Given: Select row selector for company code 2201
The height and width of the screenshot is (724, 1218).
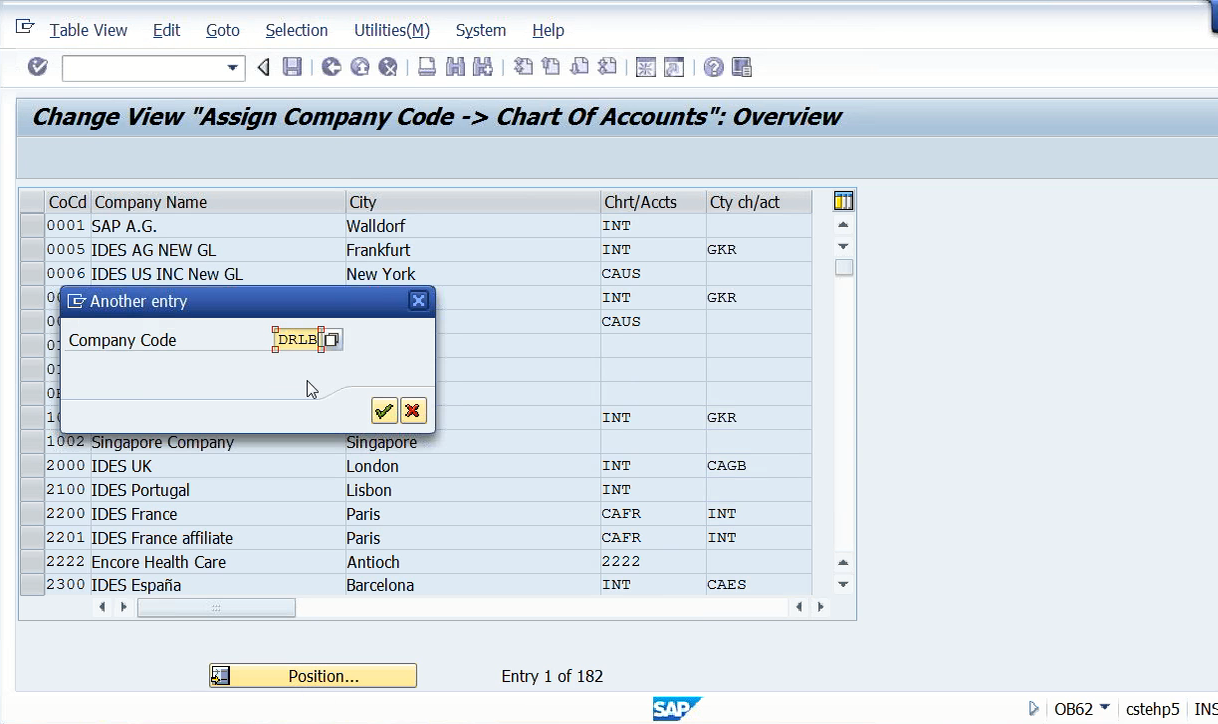Looking at the screenshot, I should point(32,538).
